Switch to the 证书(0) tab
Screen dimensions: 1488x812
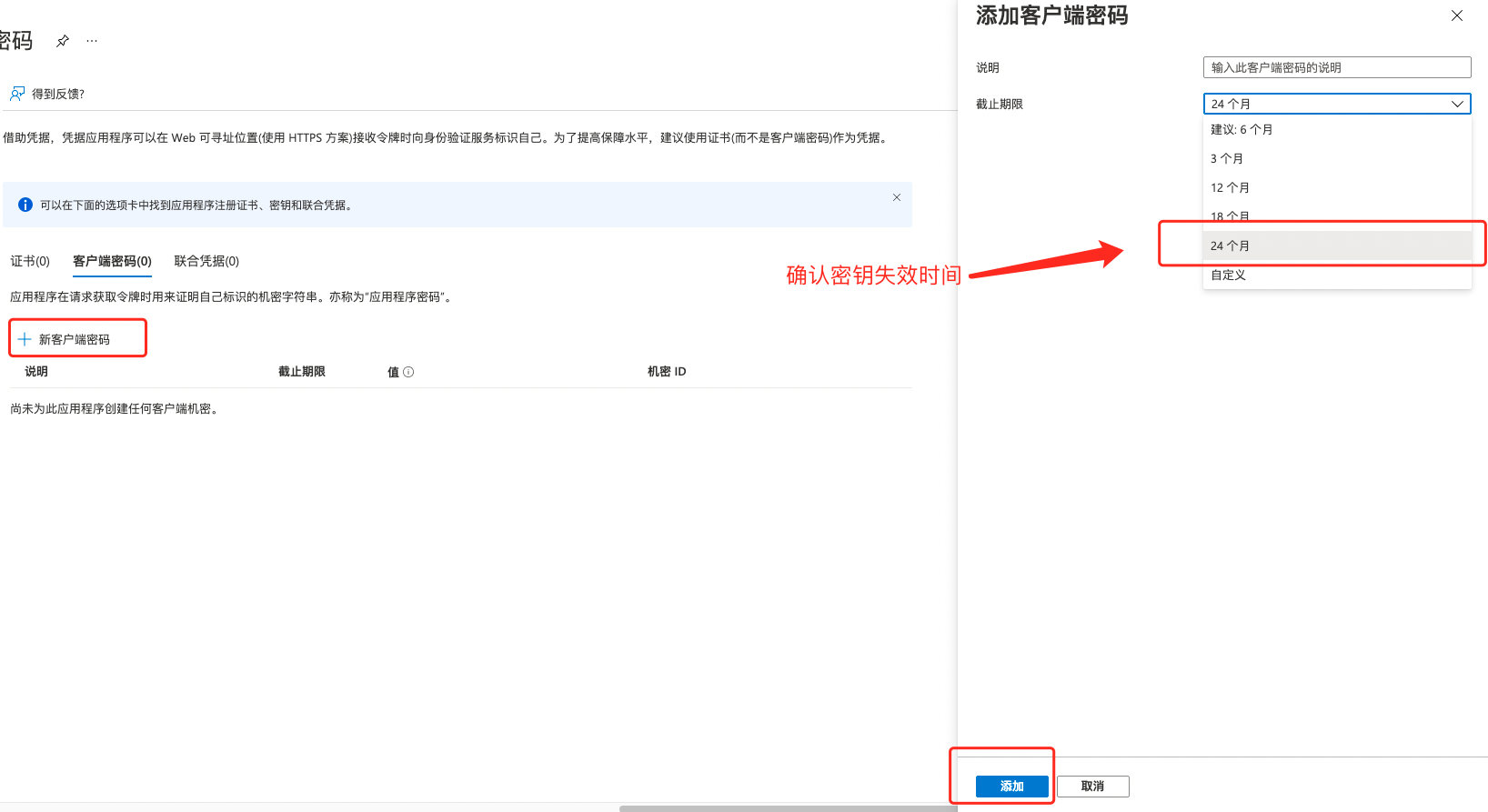[x=30, y=261]
